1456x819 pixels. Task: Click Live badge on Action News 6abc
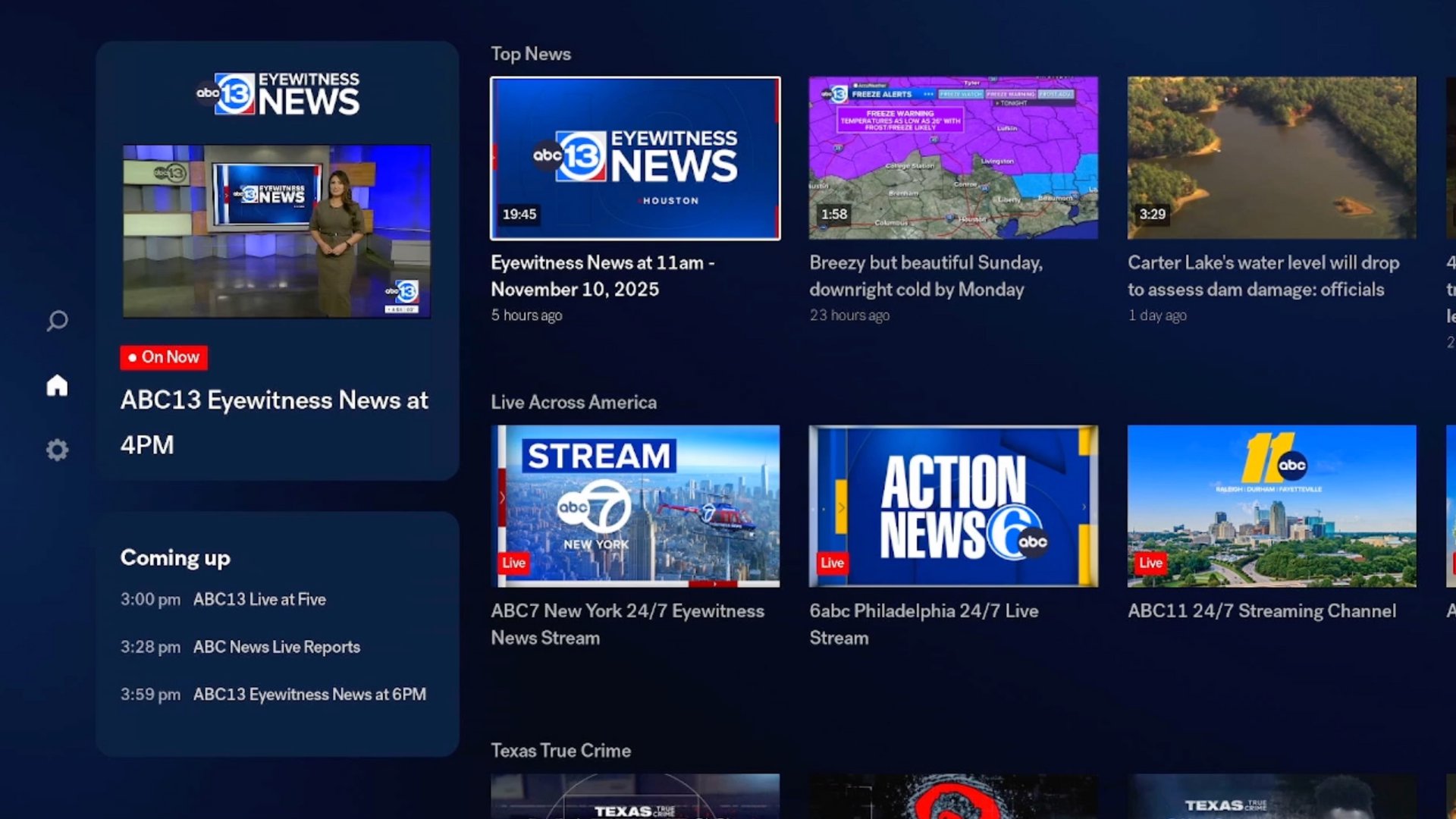pyautogui.click(x=832, y=563)
